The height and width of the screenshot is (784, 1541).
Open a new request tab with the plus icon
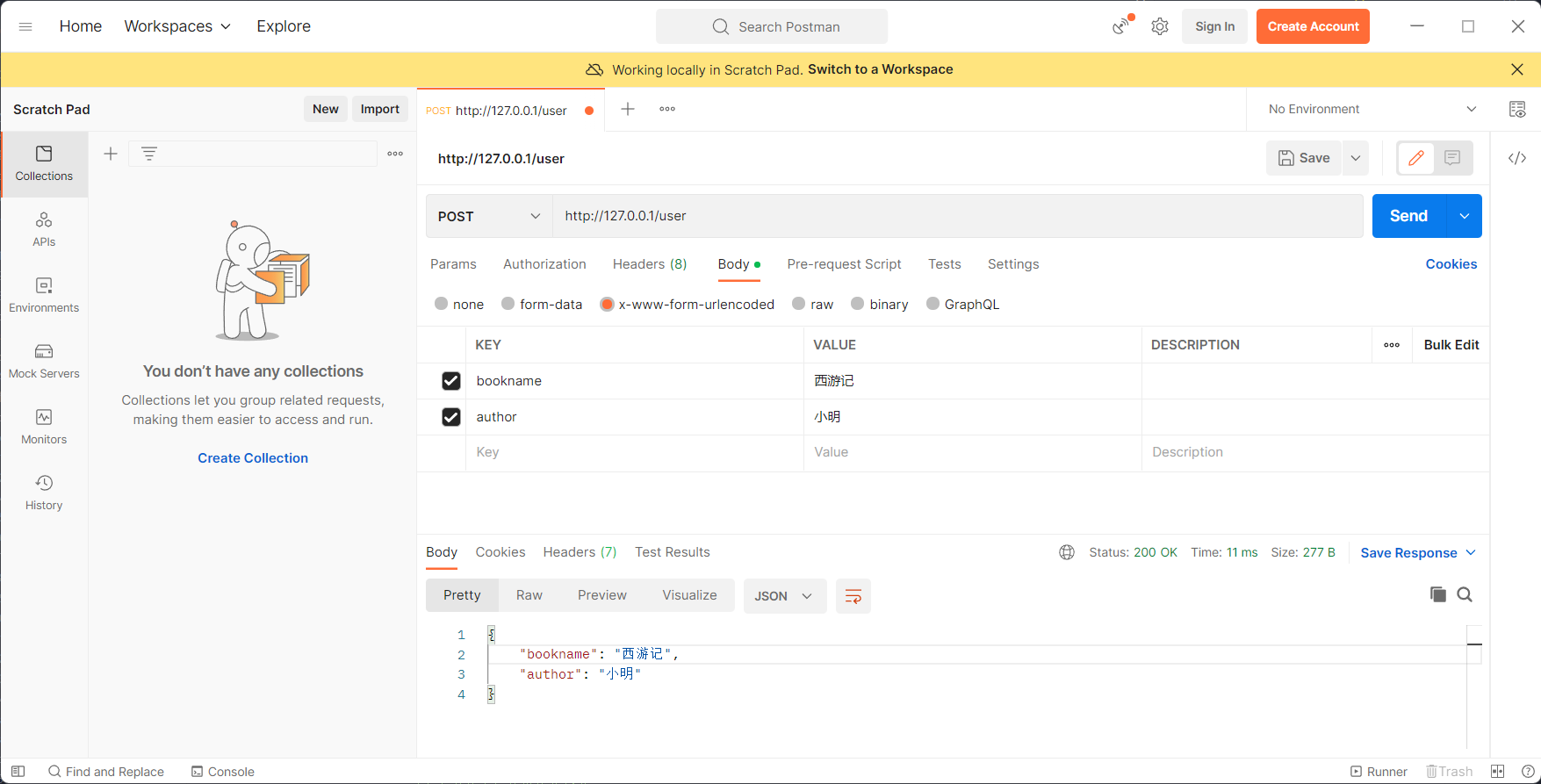[x=628, y=109]
